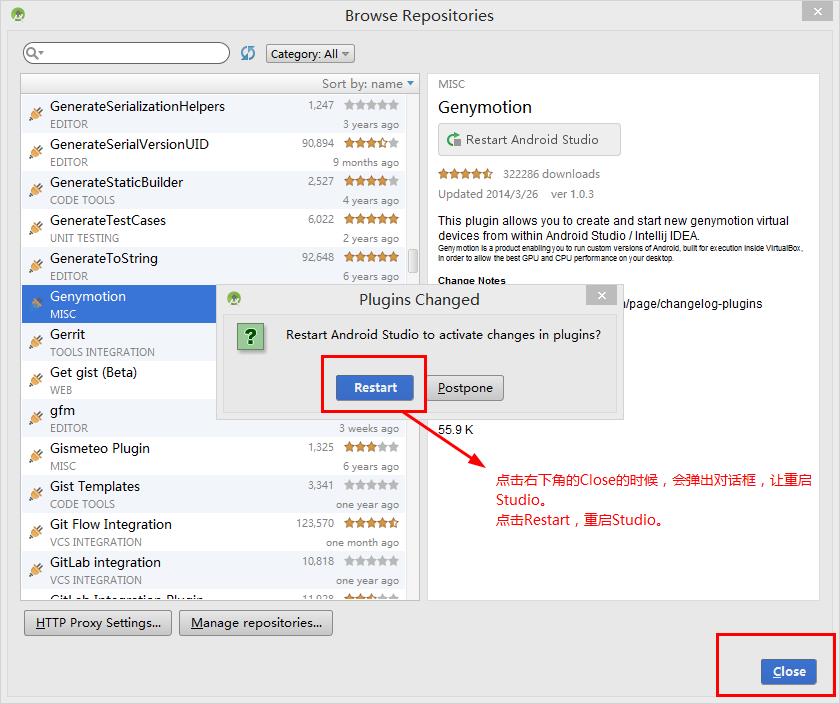Click the Genymotion title in details pane
Image resolution: width=840 pixels, height=704 pixels.
pos(485,107)
